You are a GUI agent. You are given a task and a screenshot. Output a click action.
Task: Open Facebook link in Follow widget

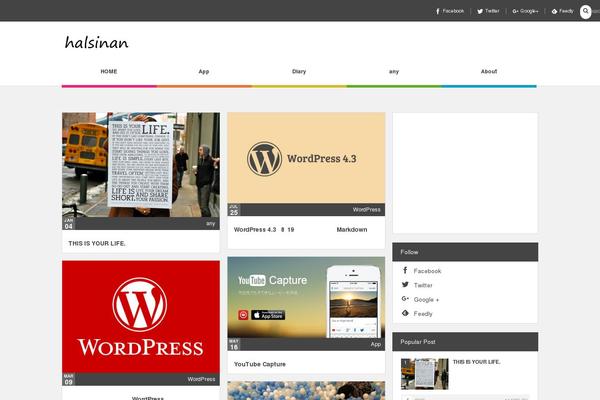click(427, 271)
